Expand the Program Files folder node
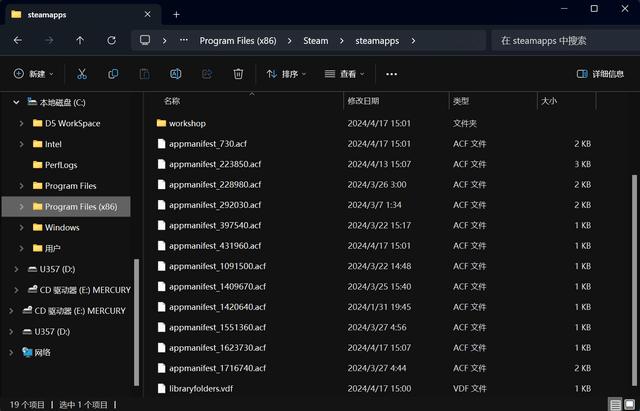640x411 pixels. coord(21,186)
